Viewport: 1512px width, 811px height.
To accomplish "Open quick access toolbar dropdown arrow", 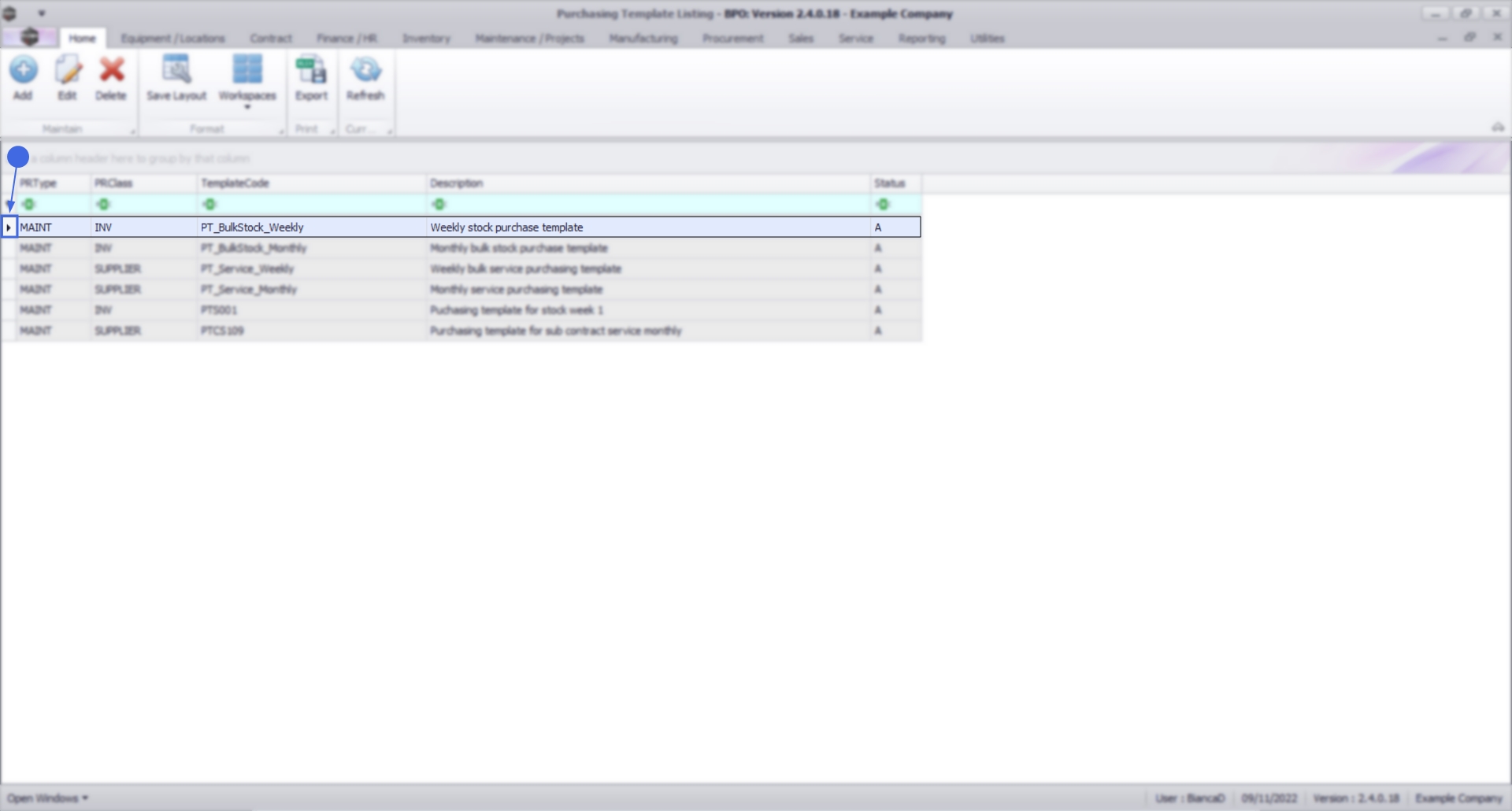I will [x=41, y=13].
